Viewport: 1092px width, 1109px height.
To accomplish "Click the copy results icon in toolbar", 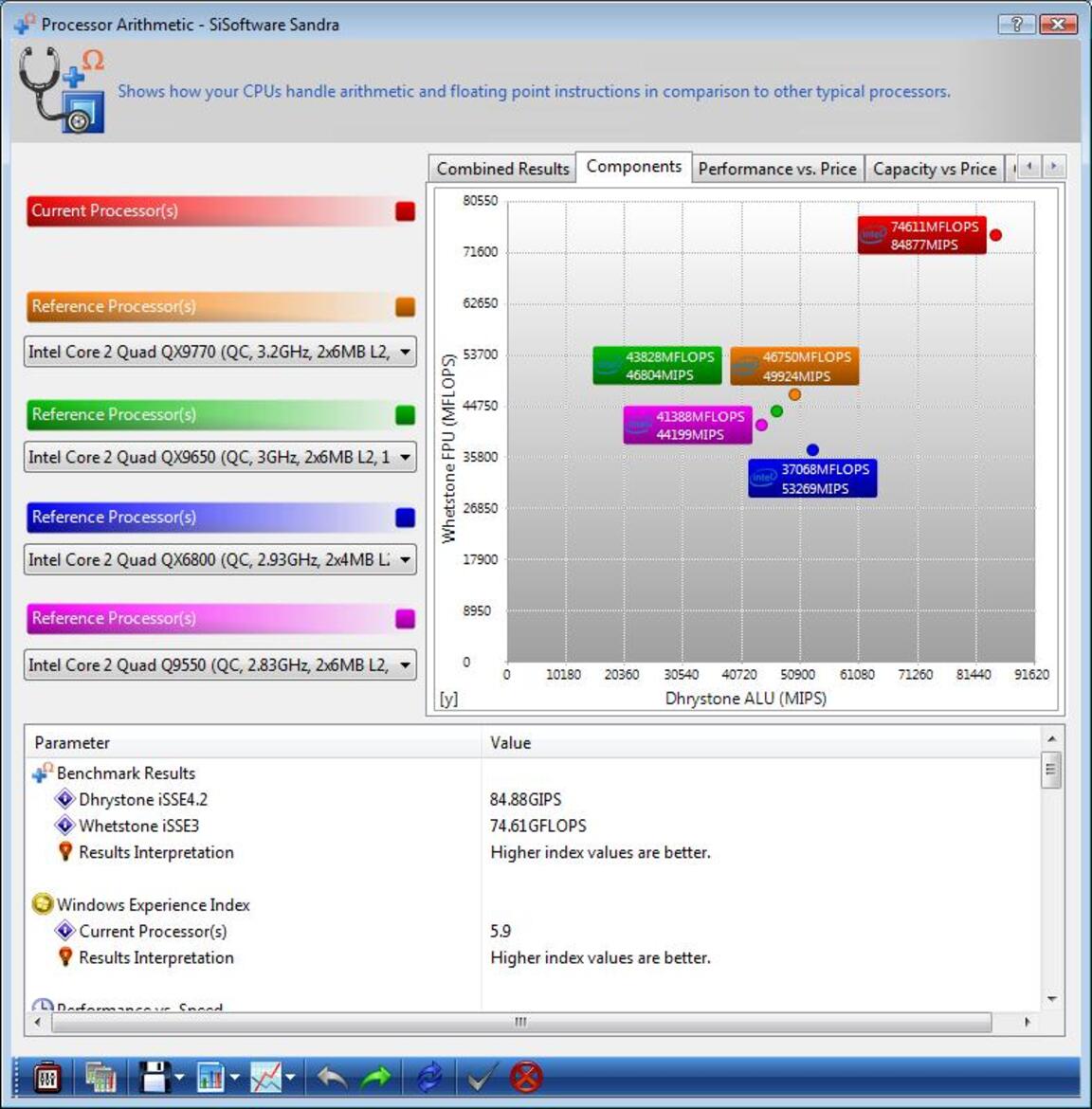I will pyautogui.click(x=100, y=1078).
